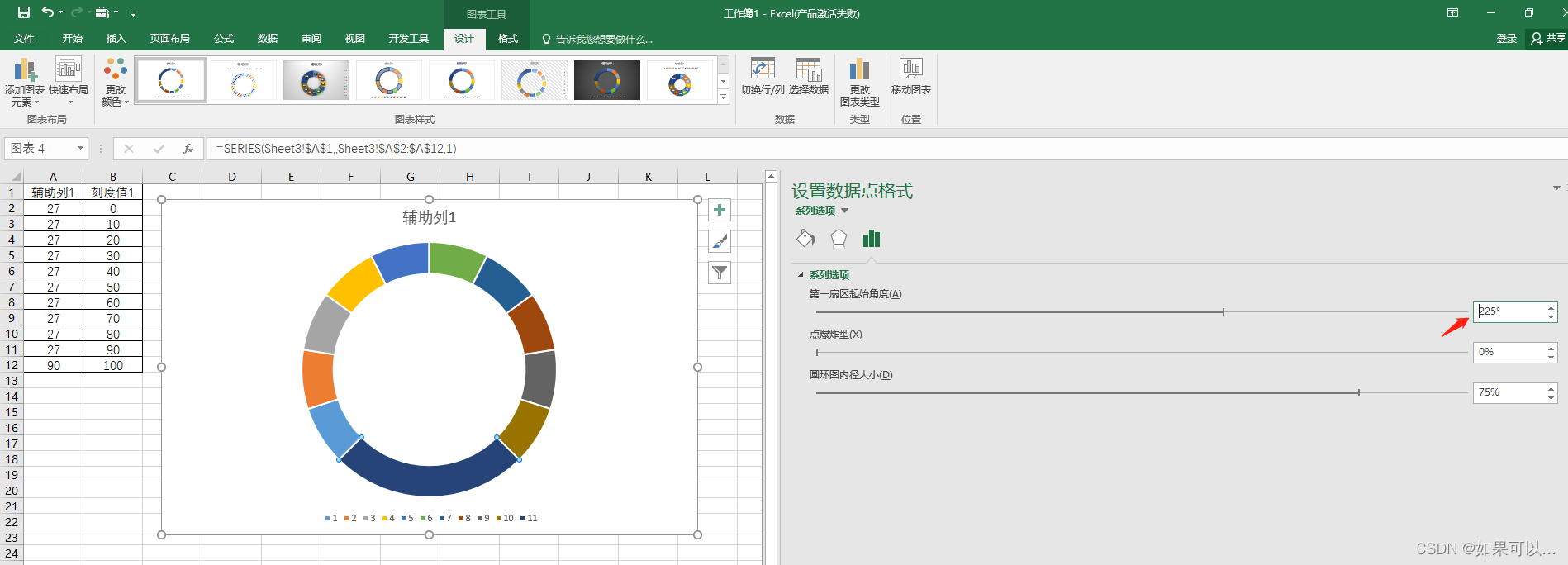
Task: Click the Insert Function fx icon
Action: point(188,149)
